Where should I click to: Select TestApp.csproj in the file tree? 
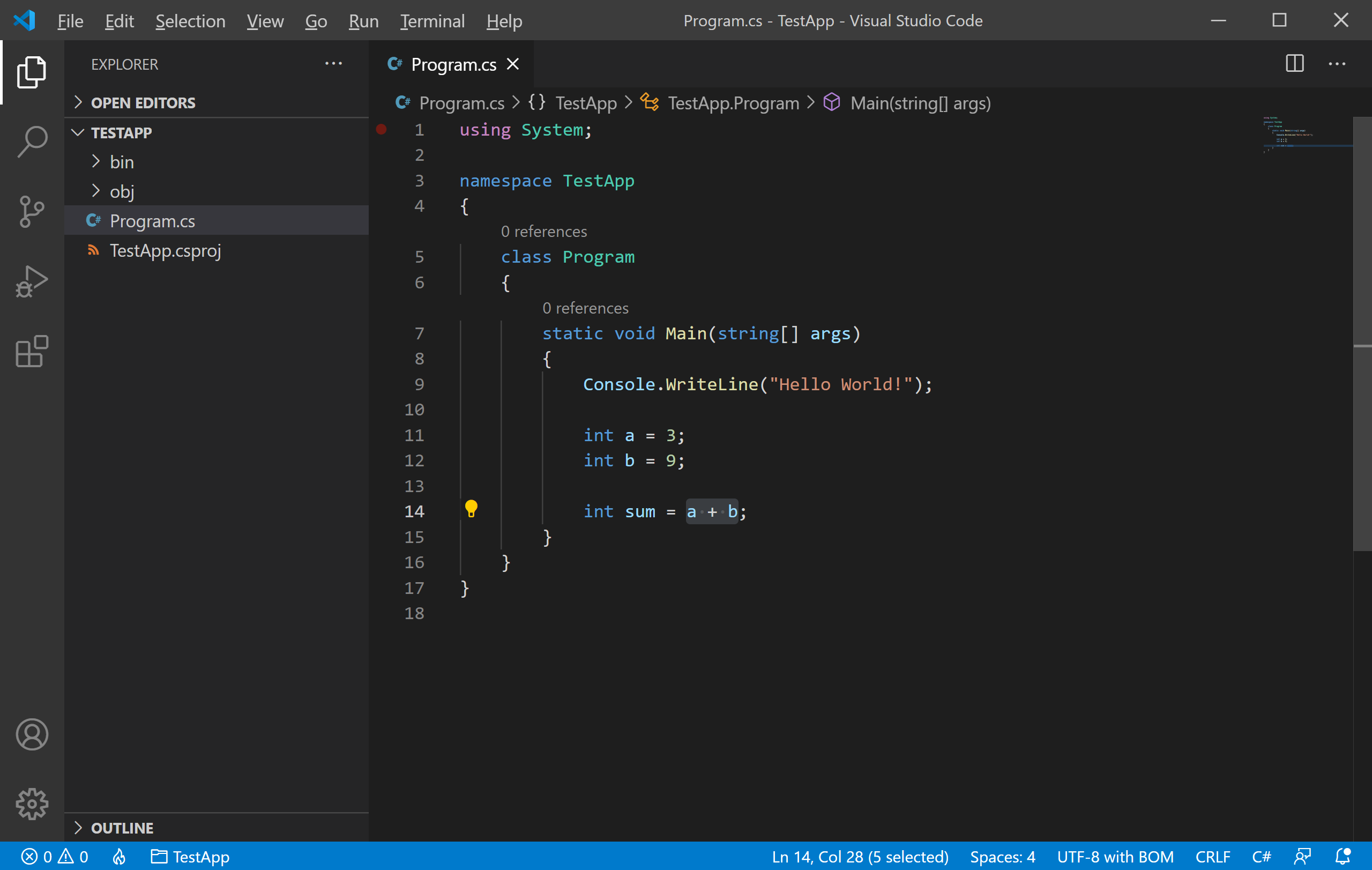pyautogui.click(x=165, y=251)
